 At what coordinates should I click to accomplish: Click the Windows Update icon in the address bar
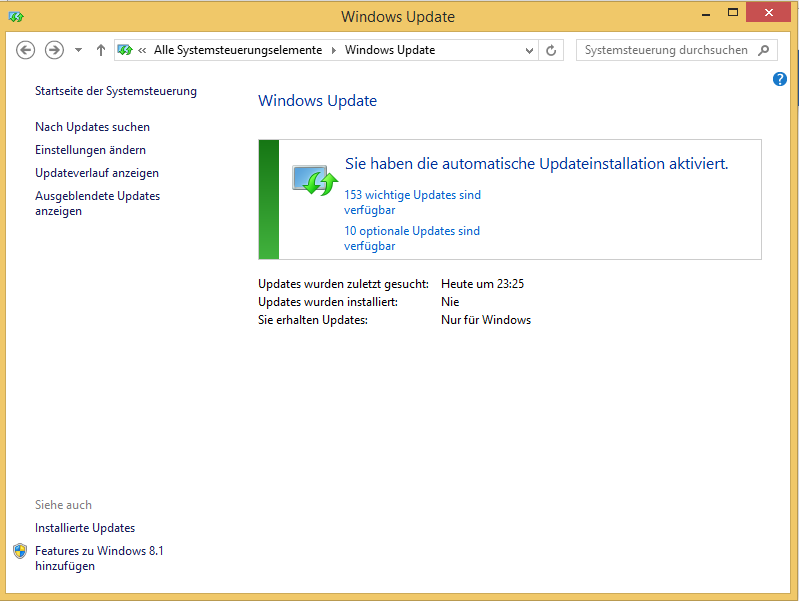click(x=125, y=50)
